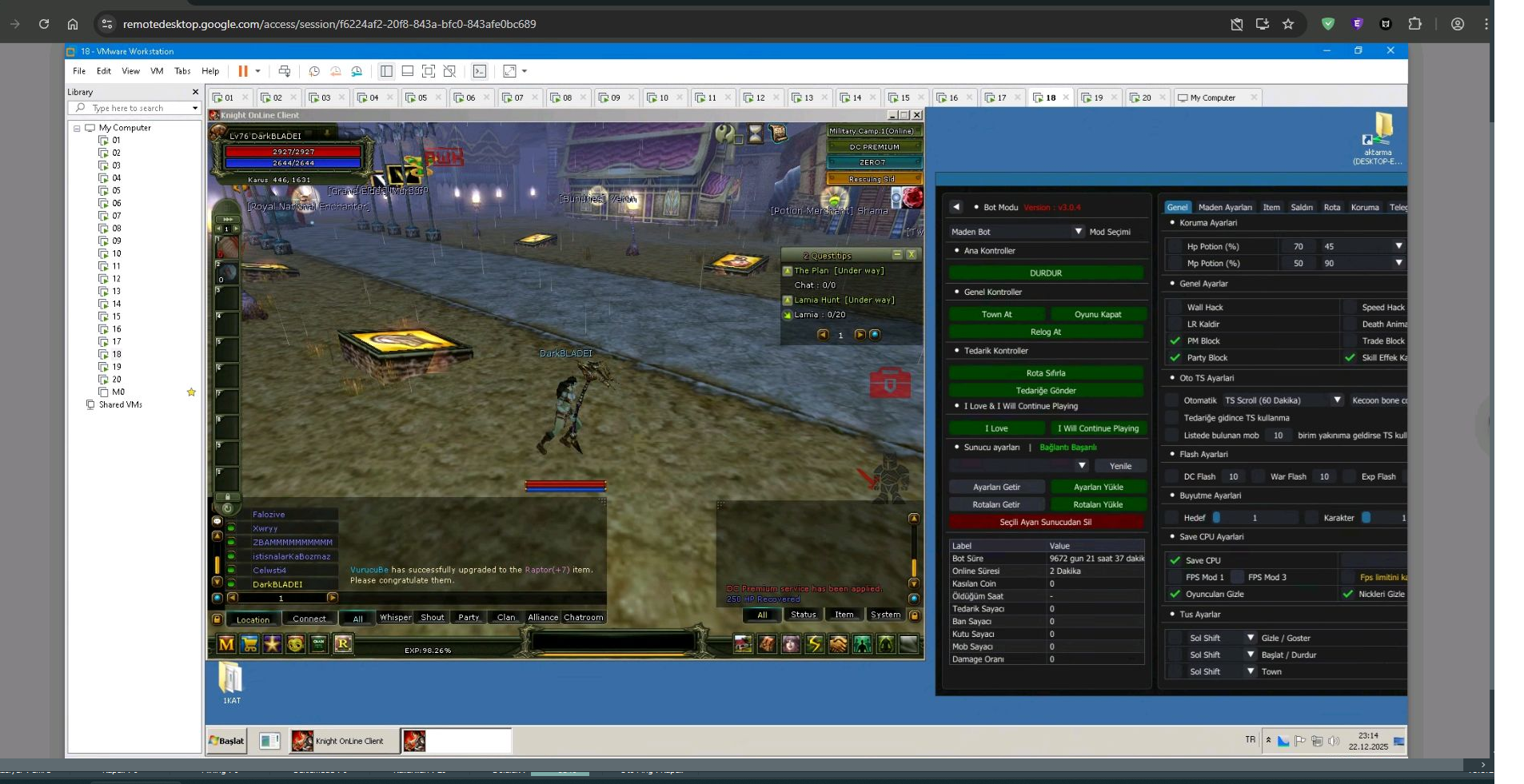Click the star icon in game bar
Viewport: 1524px width, 784px height.
pyautogui.click(x=273, y=644)
